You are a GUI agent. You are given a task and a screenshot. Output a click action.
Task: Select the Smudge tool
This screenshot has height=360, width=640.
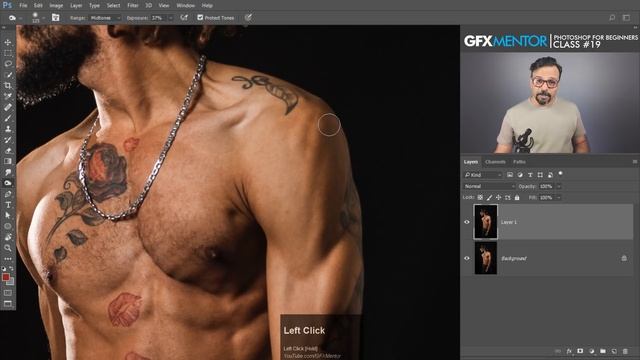point(8,172)
